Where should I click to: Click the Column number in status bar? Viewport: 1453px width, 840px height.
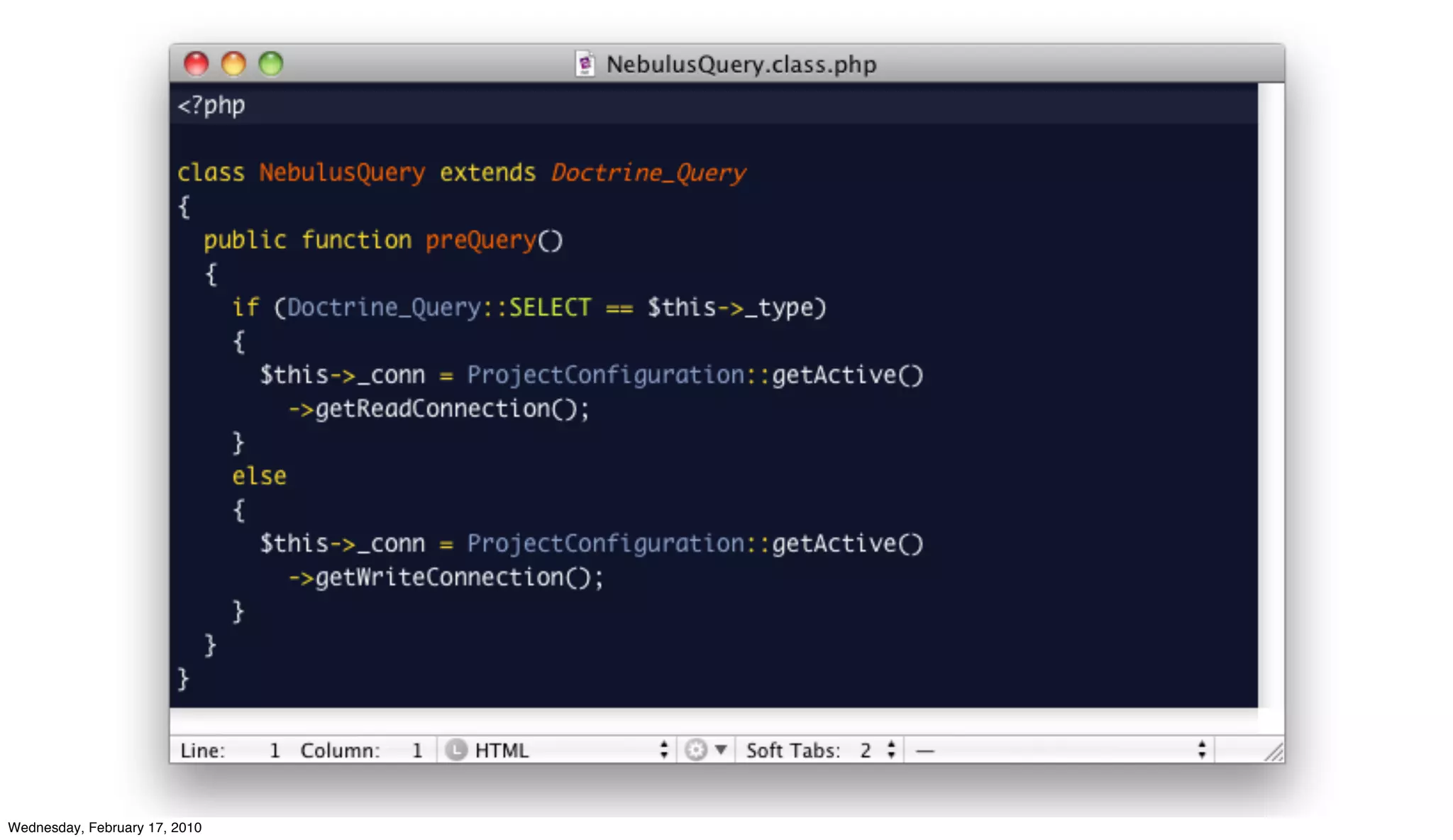[x=417, y=750]
